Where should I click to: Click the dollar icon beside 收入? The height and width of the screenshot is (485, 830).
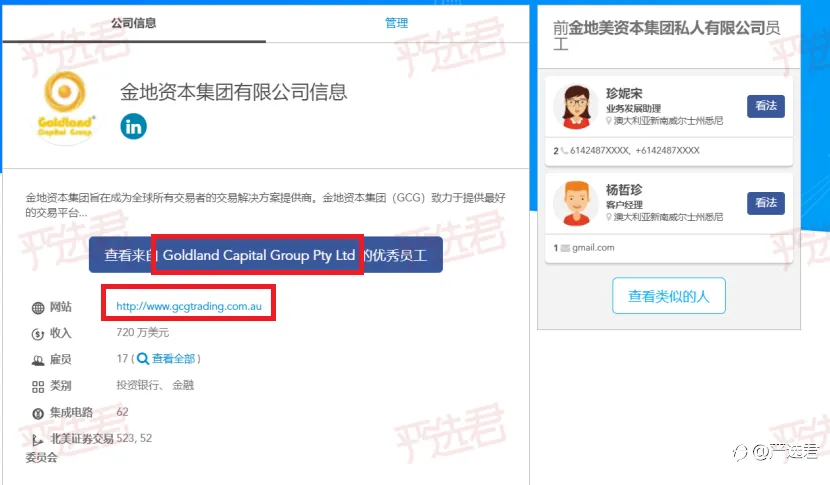pos(38,334)
